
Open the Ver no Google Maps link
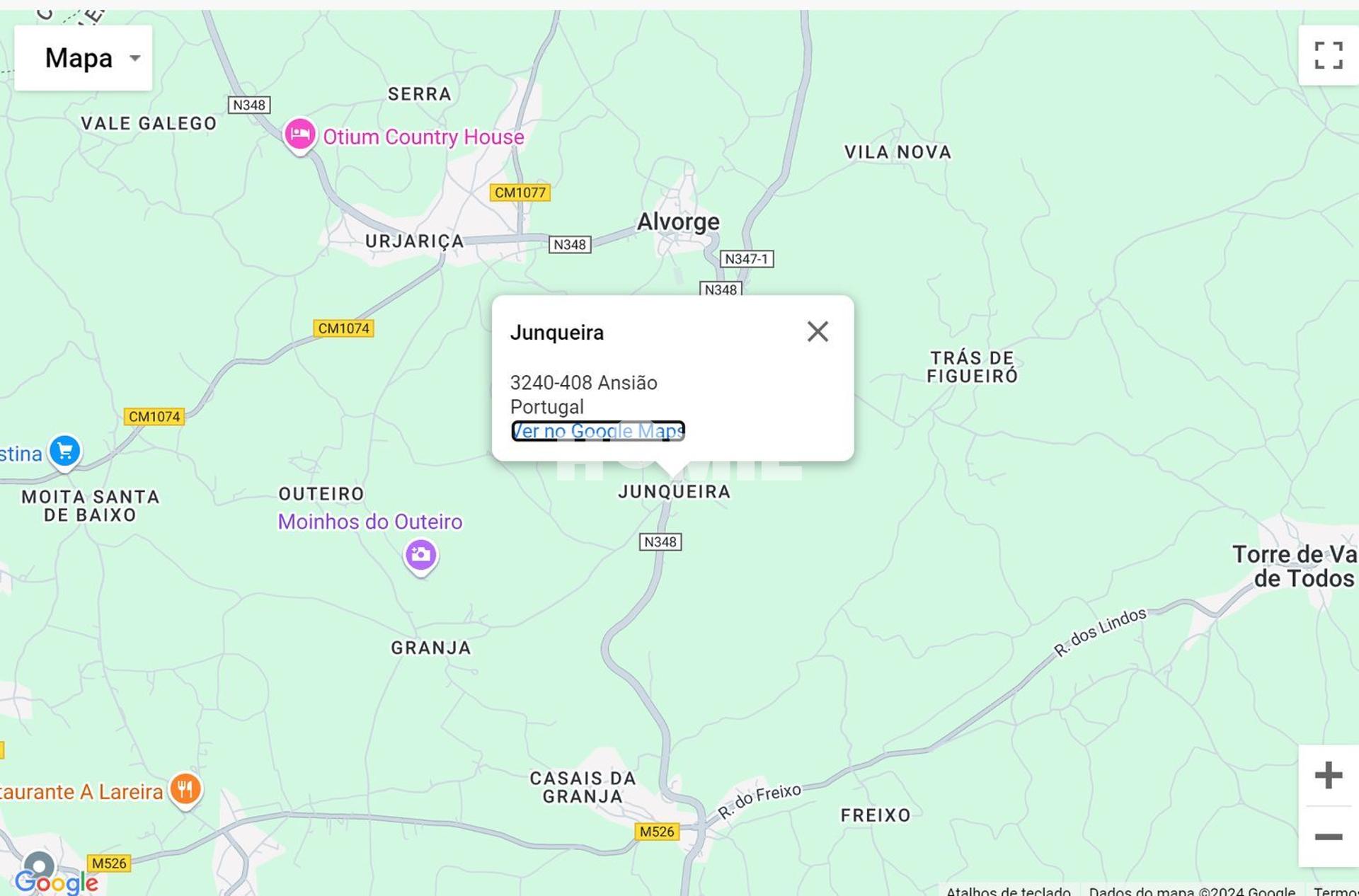(597, 430)
